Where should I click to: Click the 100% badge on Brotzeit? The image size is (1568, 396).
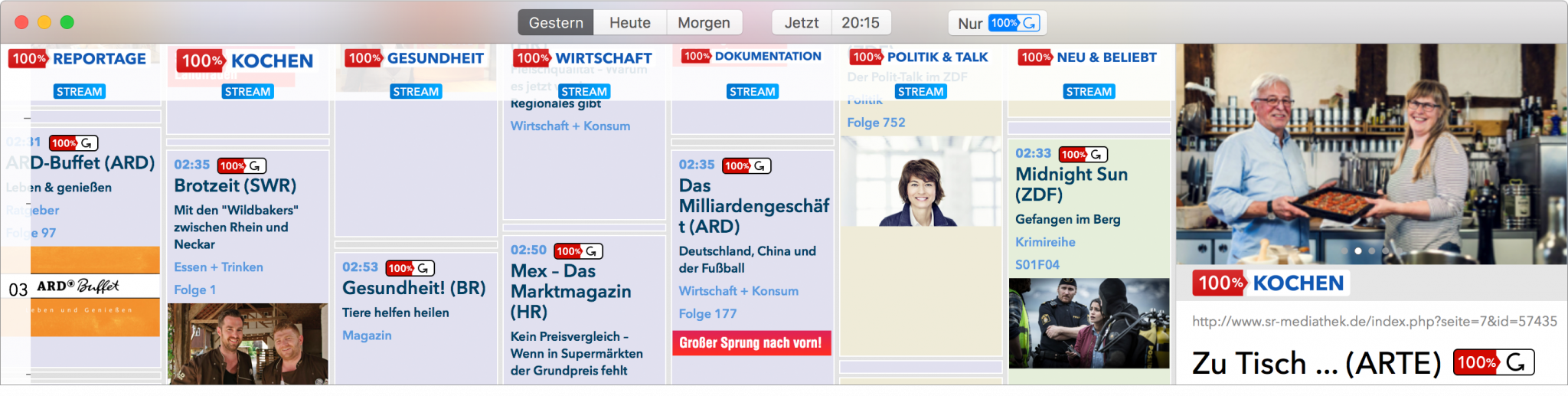[x=242, y=165]
